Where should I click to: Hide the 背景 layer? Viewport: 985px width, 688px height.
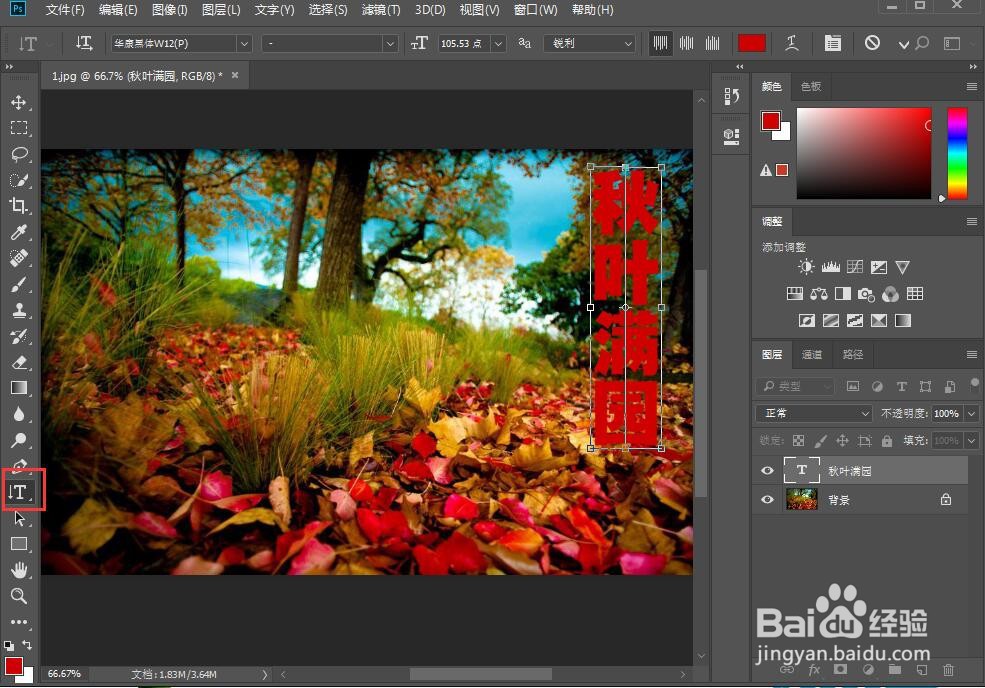point(767,500)
